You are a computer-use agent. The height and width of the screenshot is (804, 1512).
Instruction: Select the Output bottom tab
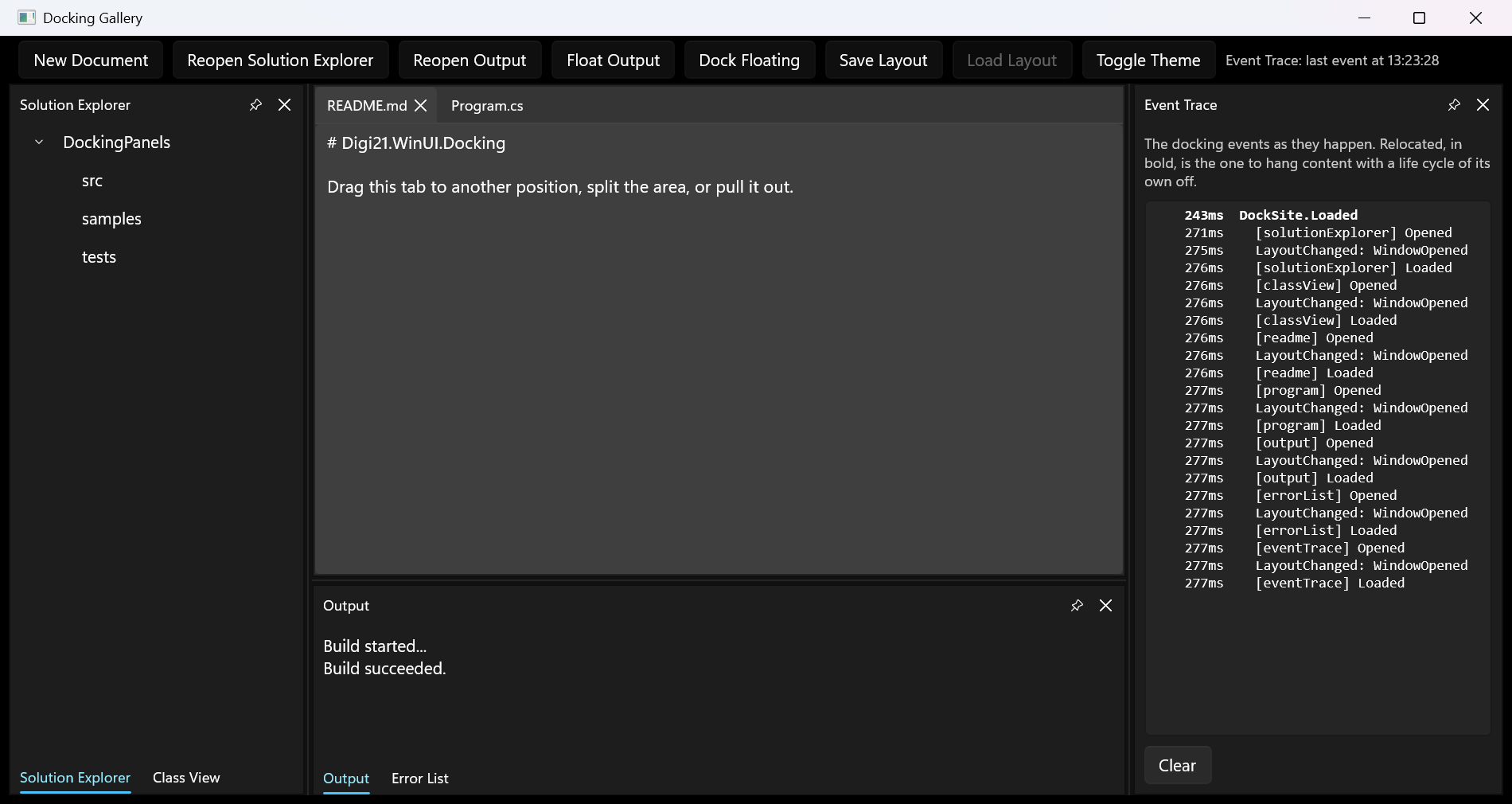coord(346,779)
